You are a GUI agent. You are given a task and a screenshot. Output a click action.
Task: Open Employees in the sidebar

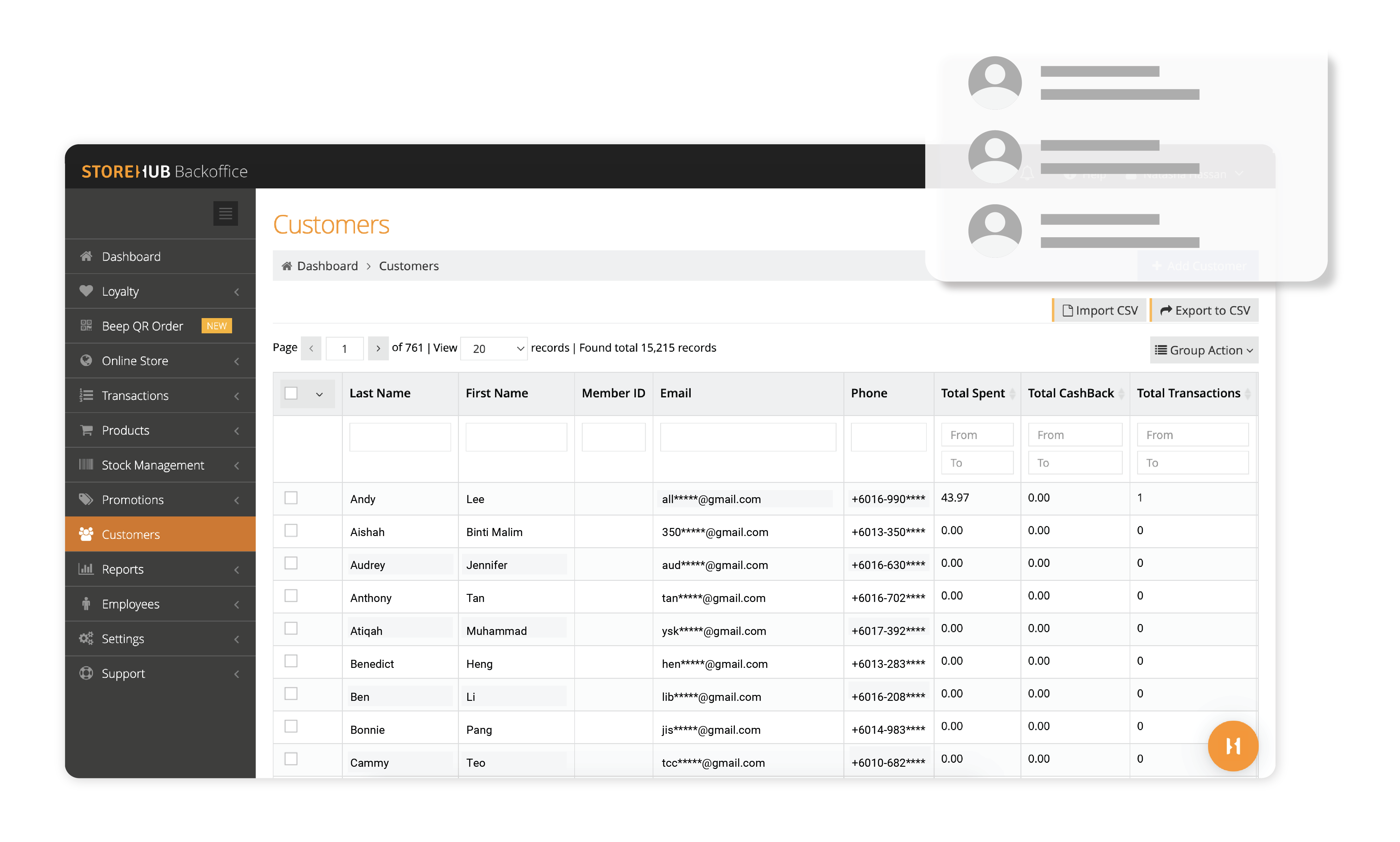[x=160, y=604]
